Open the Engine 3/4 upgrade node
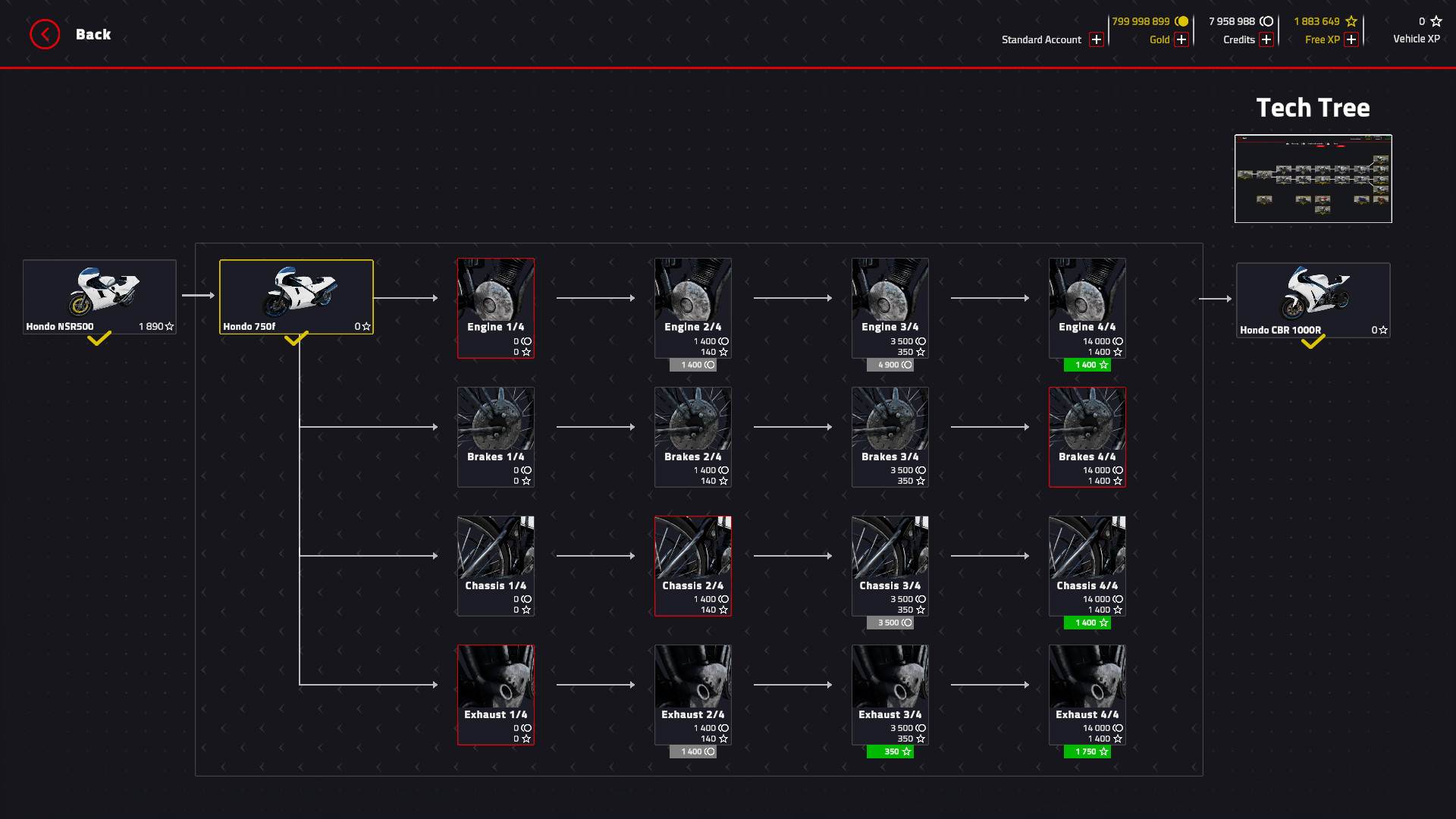 pyautogui.click(x=890, y=307)
